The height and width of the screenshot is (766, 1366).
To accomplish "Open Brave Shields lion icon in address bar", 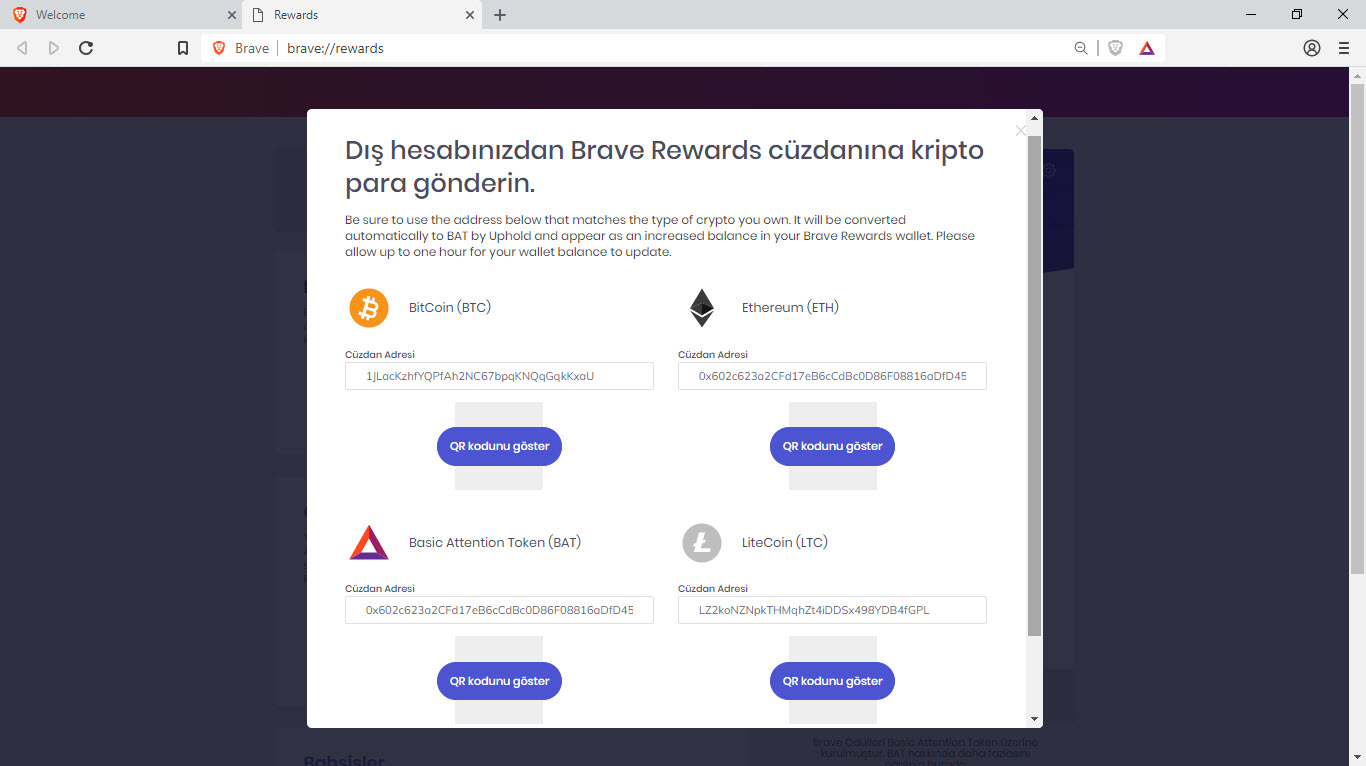I will click(x=1116, y=48).
